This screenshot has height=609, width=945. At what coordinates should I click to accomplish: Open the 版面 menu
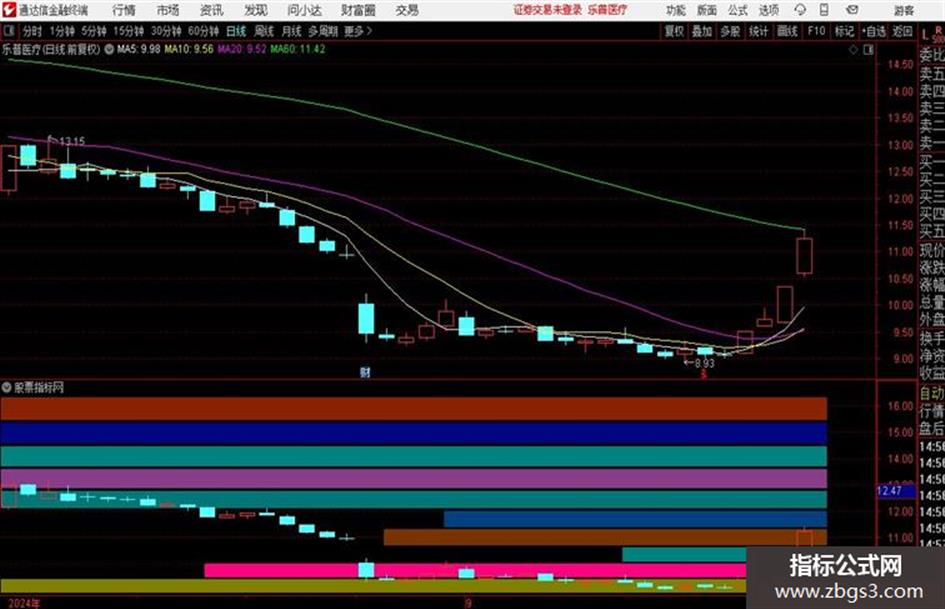706,10
